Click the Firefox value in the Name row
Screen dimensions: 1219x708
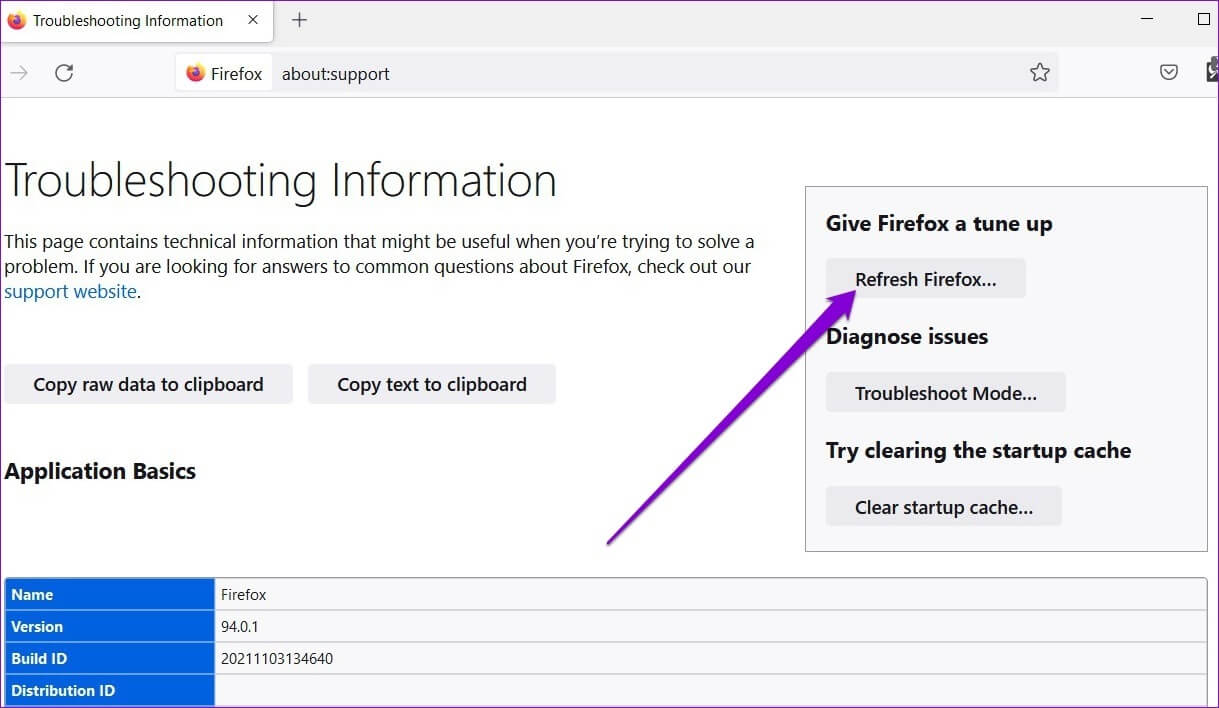(x=244, y=595)
